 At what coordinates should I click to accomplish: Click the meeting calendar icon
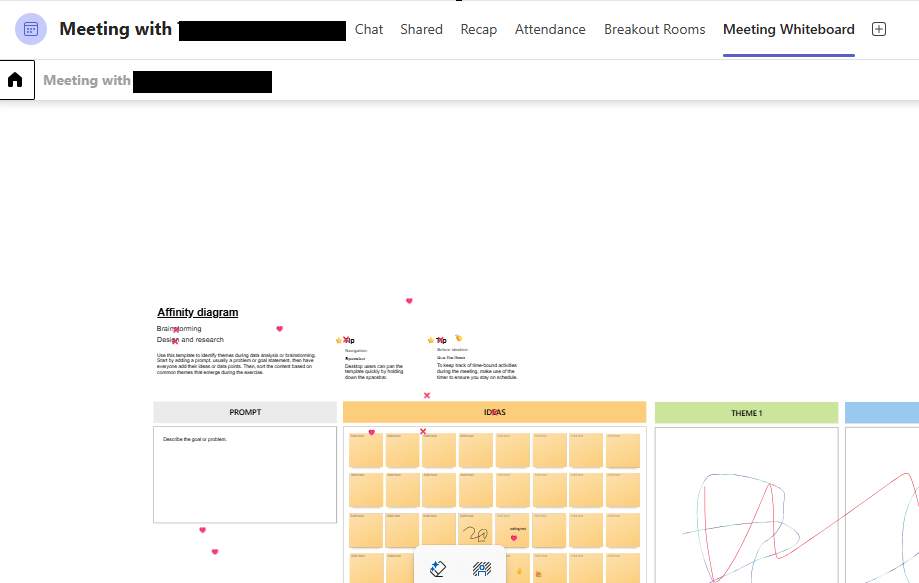pyautogui.click(x=31, y=29)
